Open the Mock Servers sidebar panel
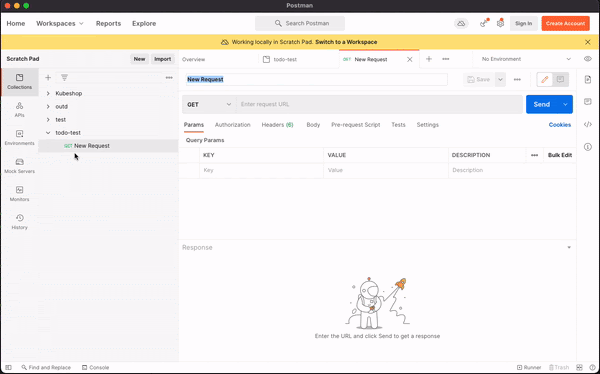The height and width of the screenshot is (374, 600). coord(20,166)
